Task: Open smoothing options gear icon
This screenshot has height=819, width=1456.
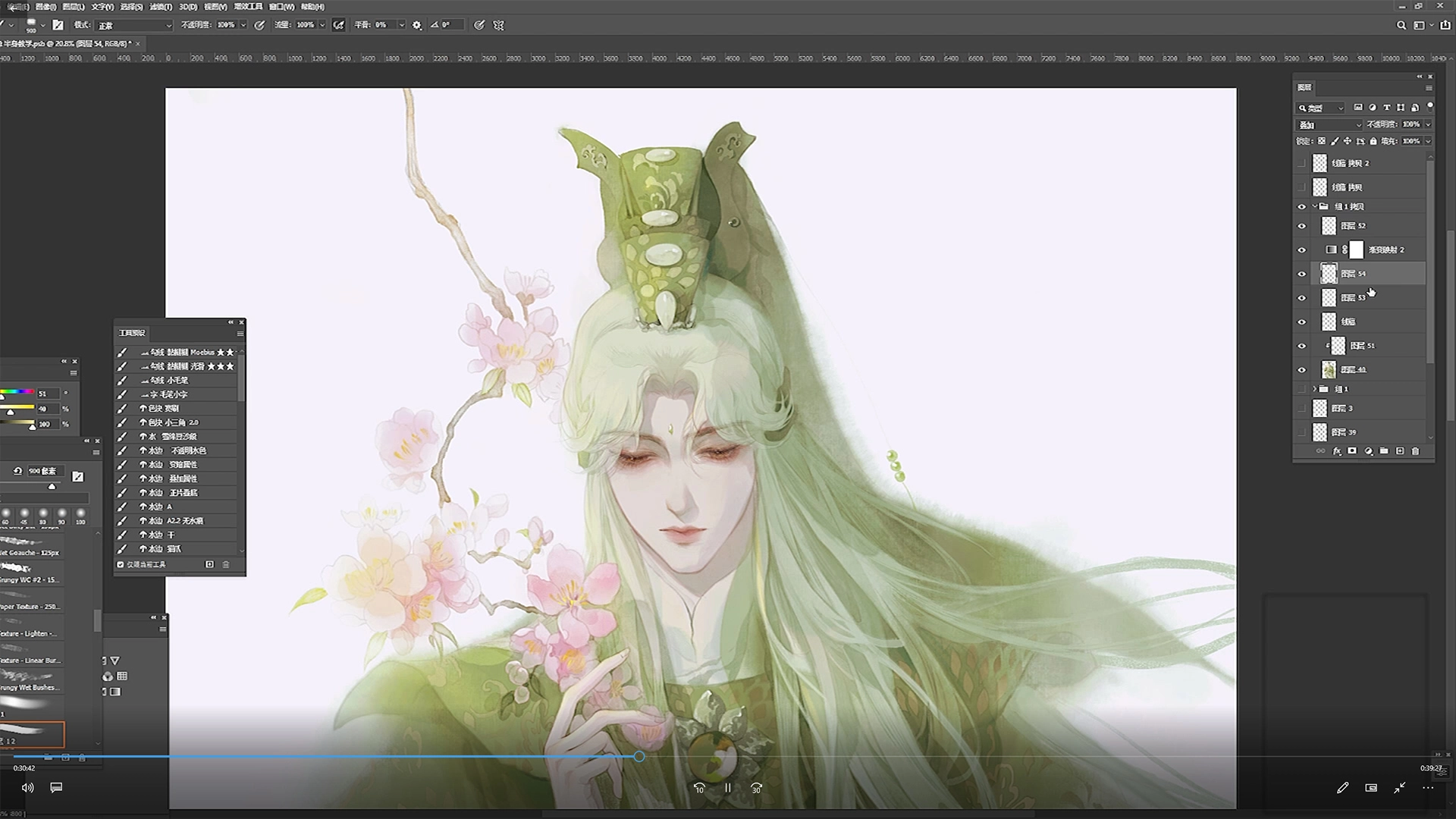Action: point(417,25)
